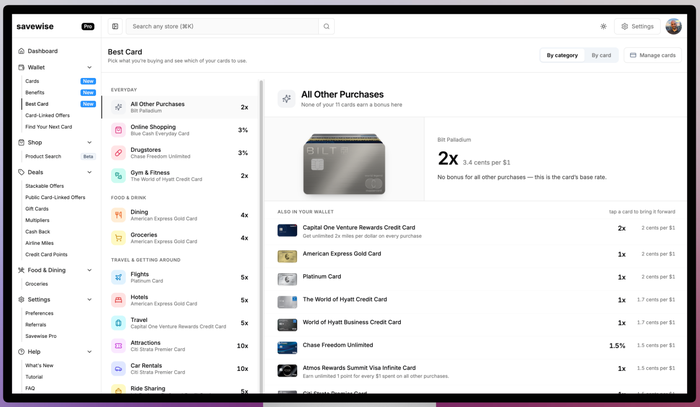Screen dimensions: 700x407
Task: Collapse the Help section chevron
Action: 89,352
